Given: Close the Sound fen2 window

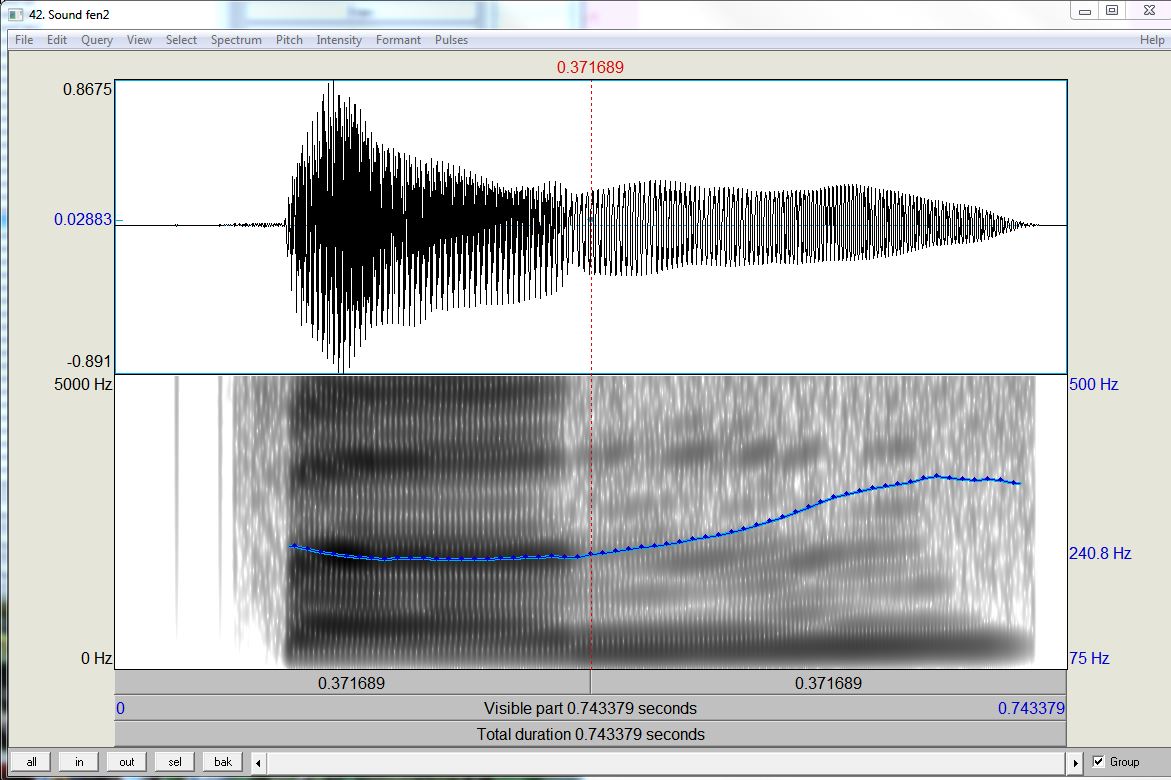Looking at the screenshot, I should (1149, 10).
